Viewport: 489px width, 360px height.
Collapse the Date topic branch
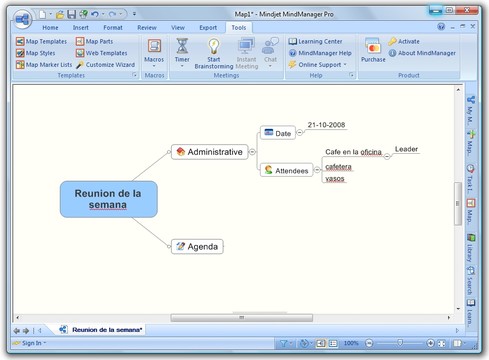coord(300,132)
